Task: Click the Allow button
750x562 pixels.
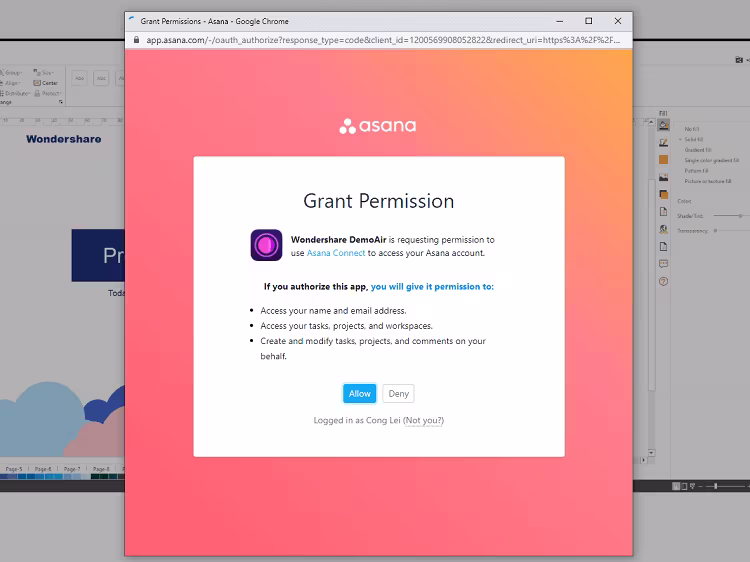Action: [359, 394]
